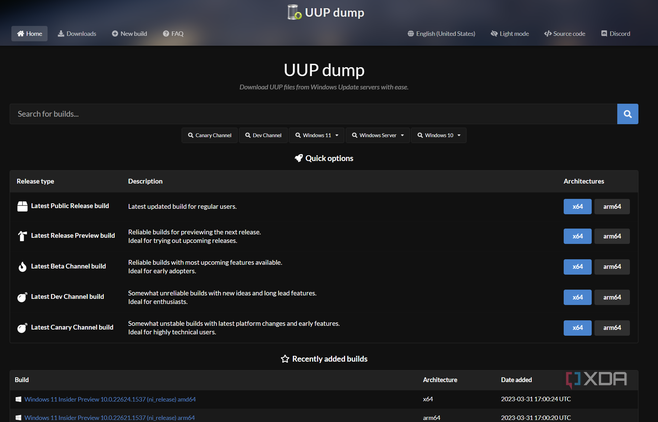Open the Source code link
The width and height of the screenshot is (658, 422).
click(564, 34)
